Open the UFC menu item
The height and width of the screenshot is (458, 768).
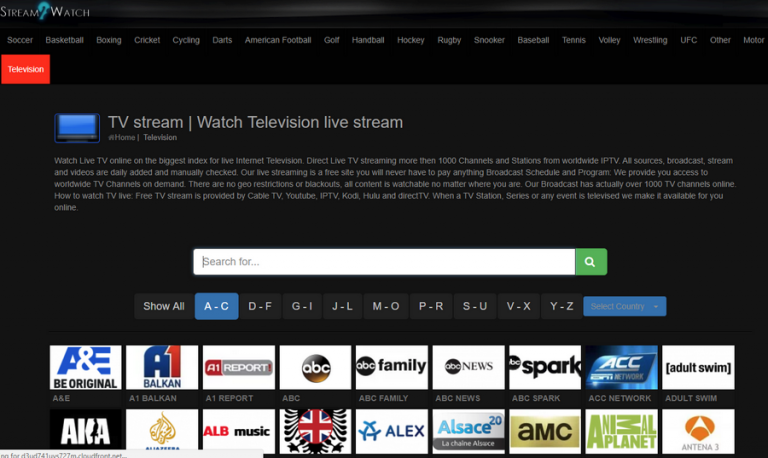pos(689,40)
